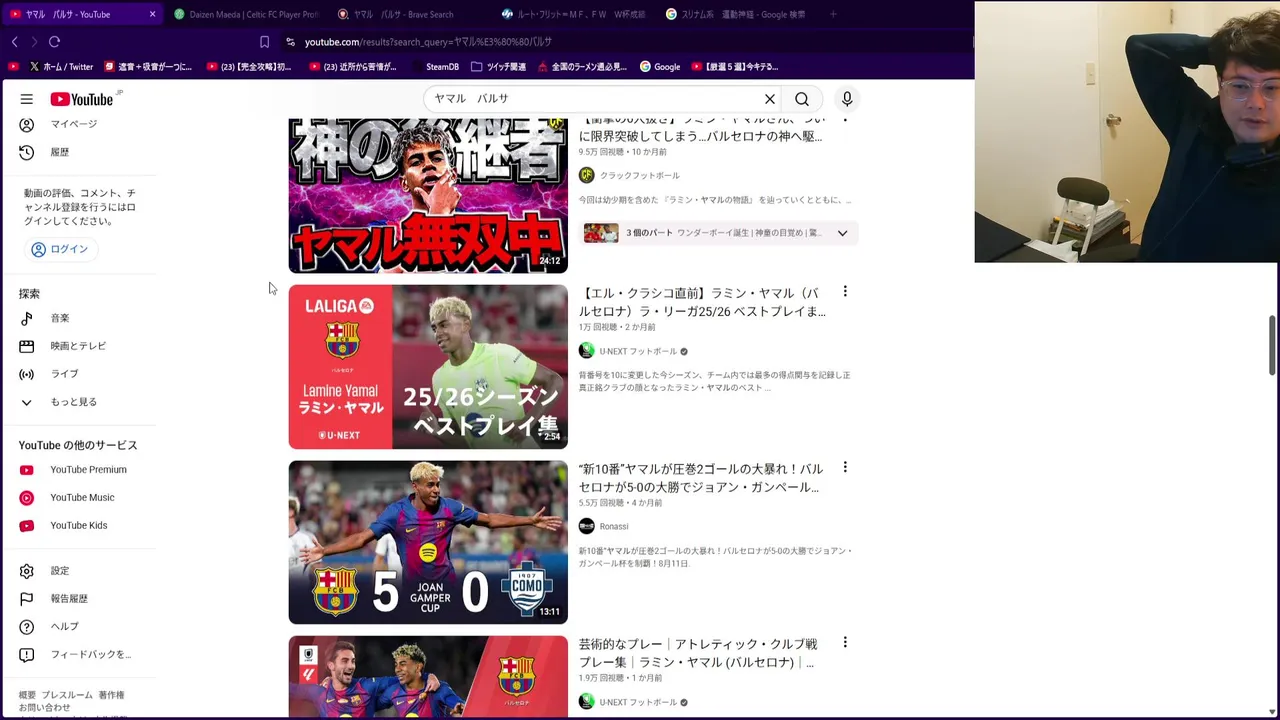
Task: Play the ヤマル無双中 thumbnail video
Action: [428, 195]
